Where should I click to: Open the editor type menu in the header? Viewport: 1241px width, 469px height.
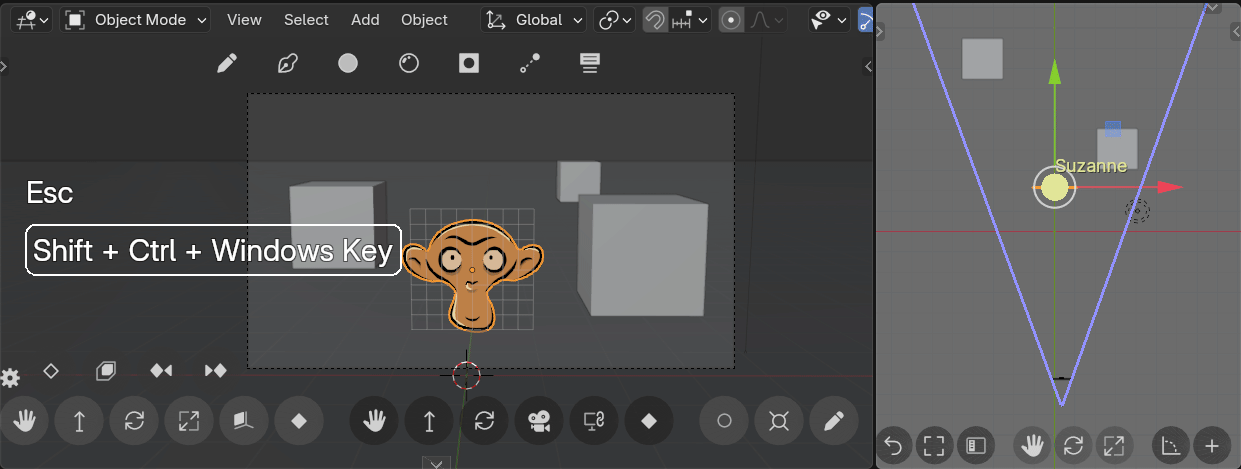[31, 19]
